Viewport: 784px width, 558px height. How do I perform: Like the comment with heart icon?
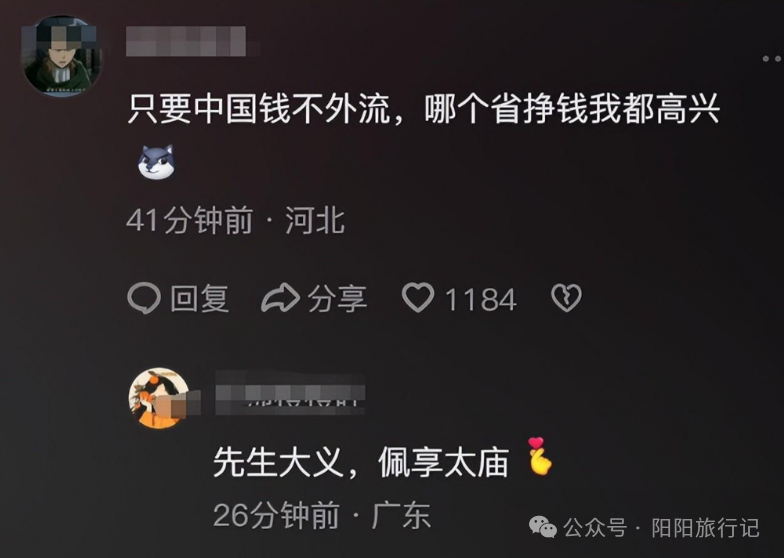[x=418, y=298]
